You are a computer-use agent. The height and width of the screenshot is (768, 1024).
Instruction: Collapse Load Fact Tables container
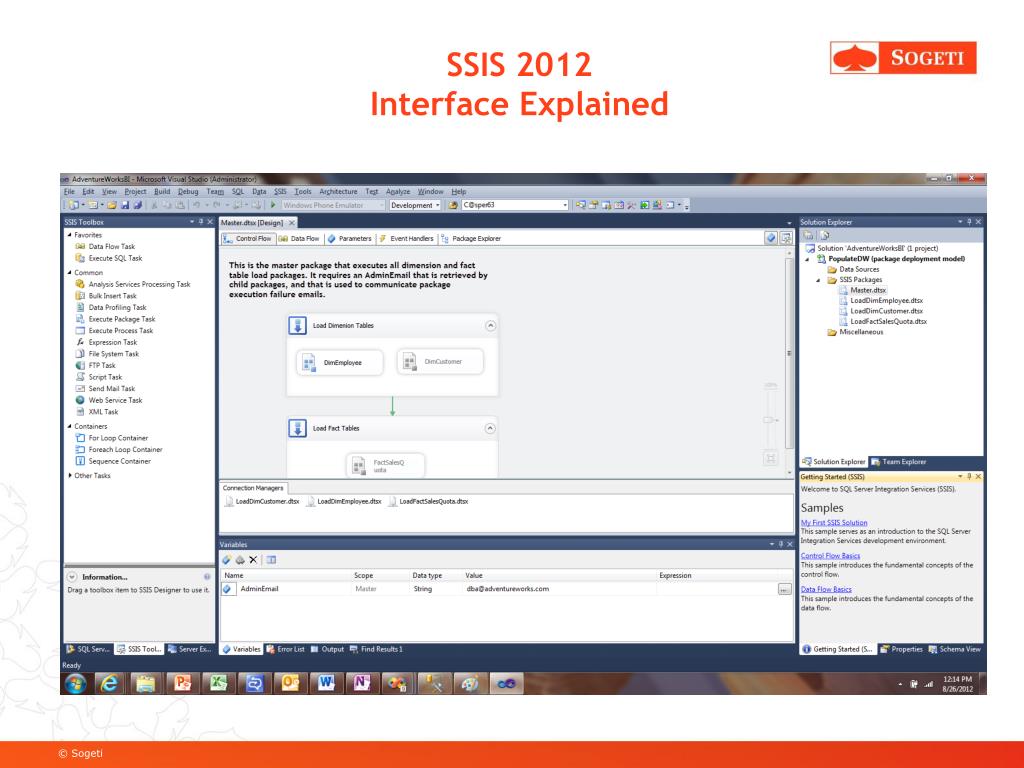click(490, 428)
